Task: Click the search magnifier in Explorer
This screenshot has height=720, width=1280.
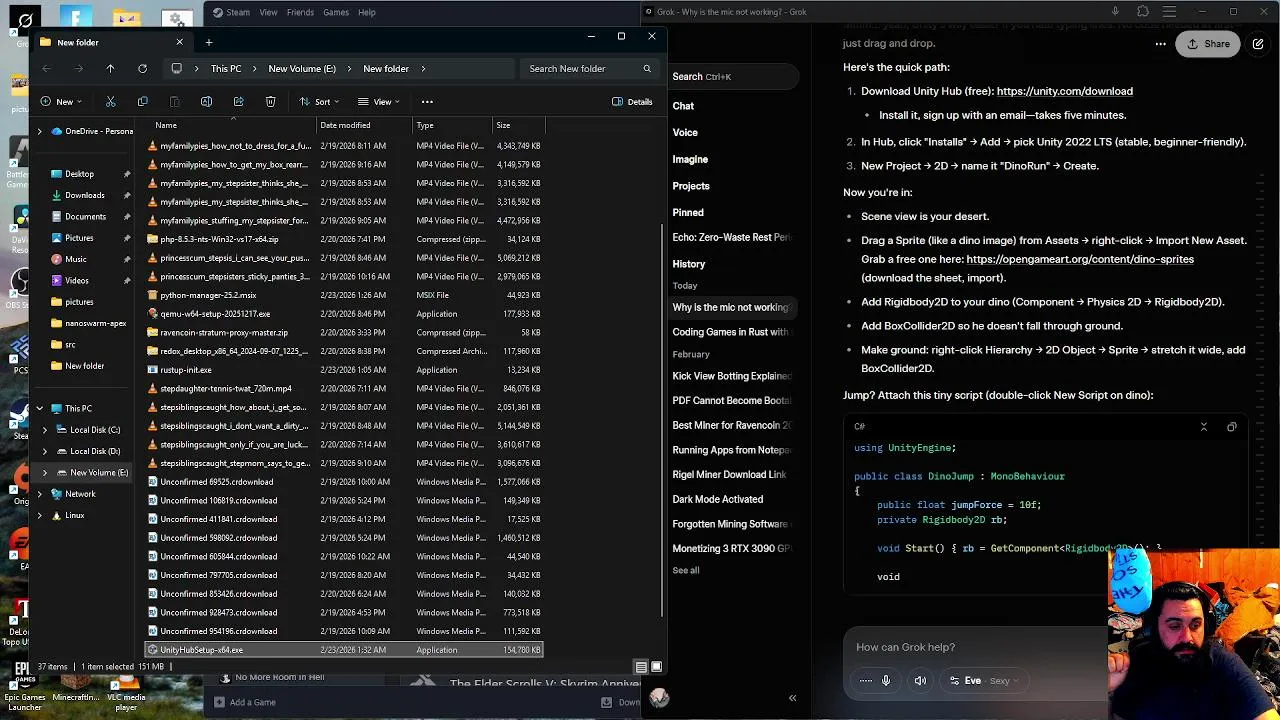Action: click(647, 68)
